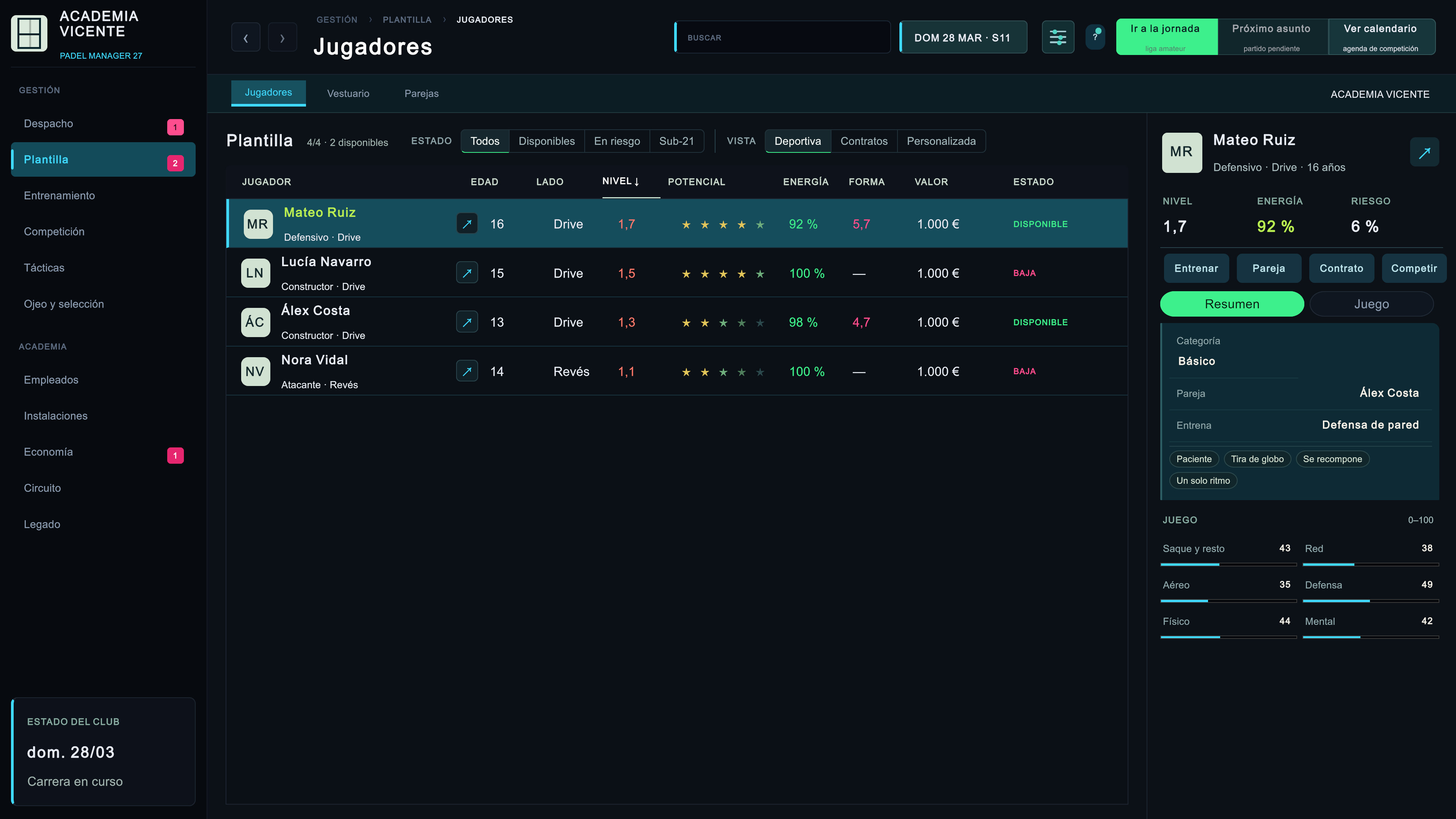Click the Defensa skill progress bar

(1371, 601)
